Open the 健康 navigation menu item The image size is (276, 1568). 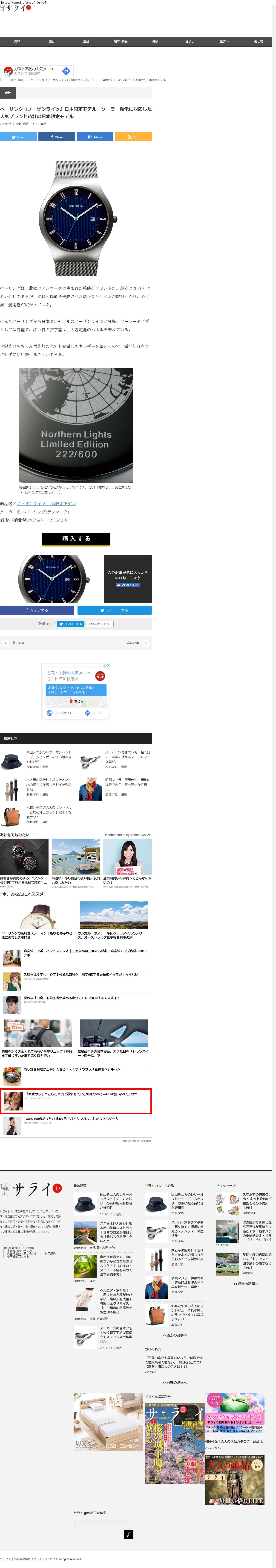click(x=155, y=41)
